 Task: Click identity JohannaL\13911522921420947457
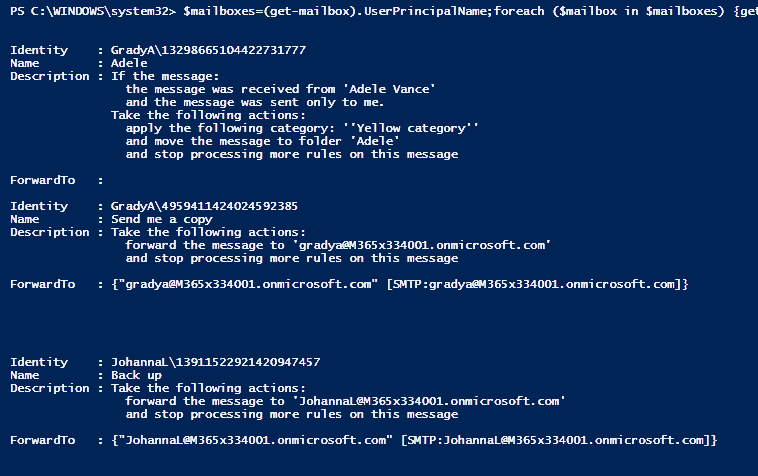(x=216, y=362)
